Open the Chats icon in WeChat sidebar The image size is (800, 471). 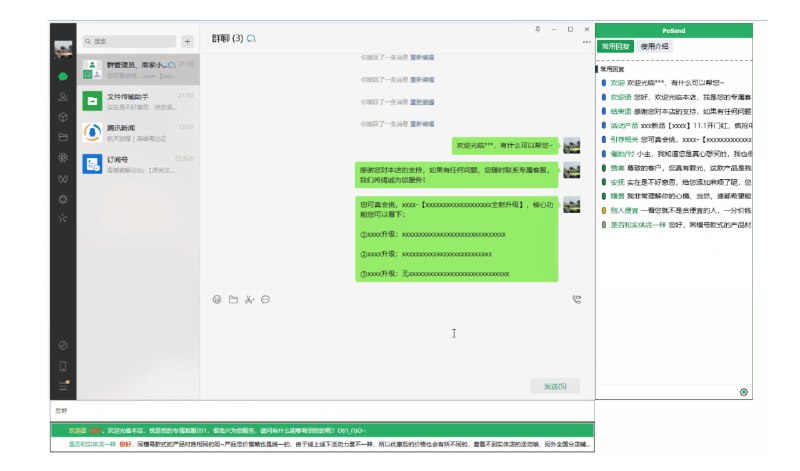(x=63, y=76)
